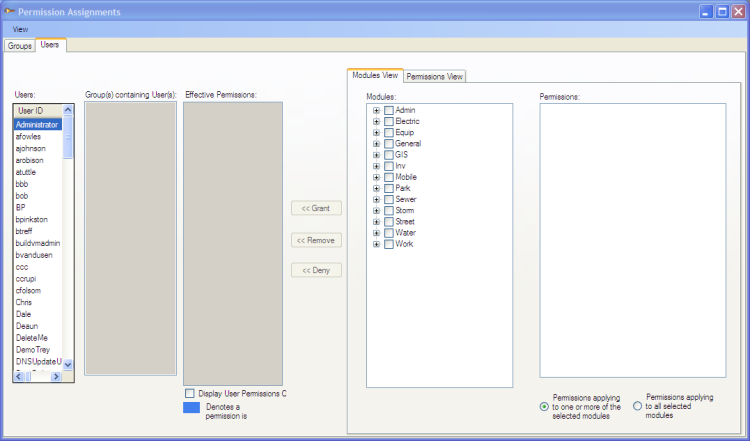Check the GIS module checkbox
This screenshot has width=750, height=441.
point(389,155)
